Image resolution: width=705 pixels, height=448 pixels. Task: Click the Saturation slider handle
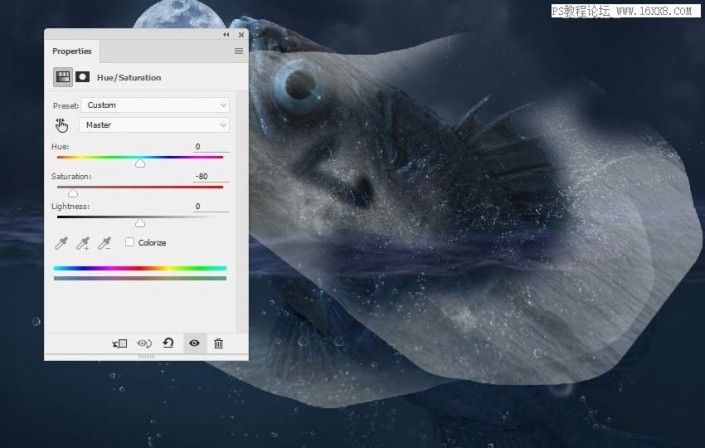(x=73, y=193)
